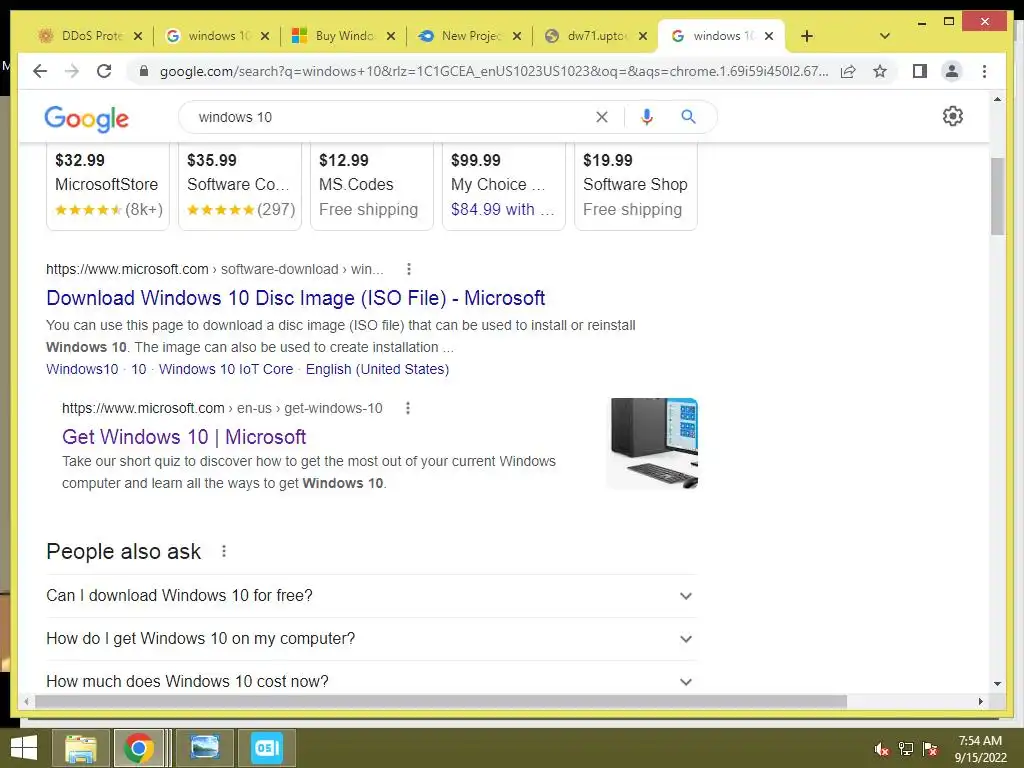Screen dimensions: 1024x768
Task: Expand How much does Windows 10 cost
Action: point(371,681)
